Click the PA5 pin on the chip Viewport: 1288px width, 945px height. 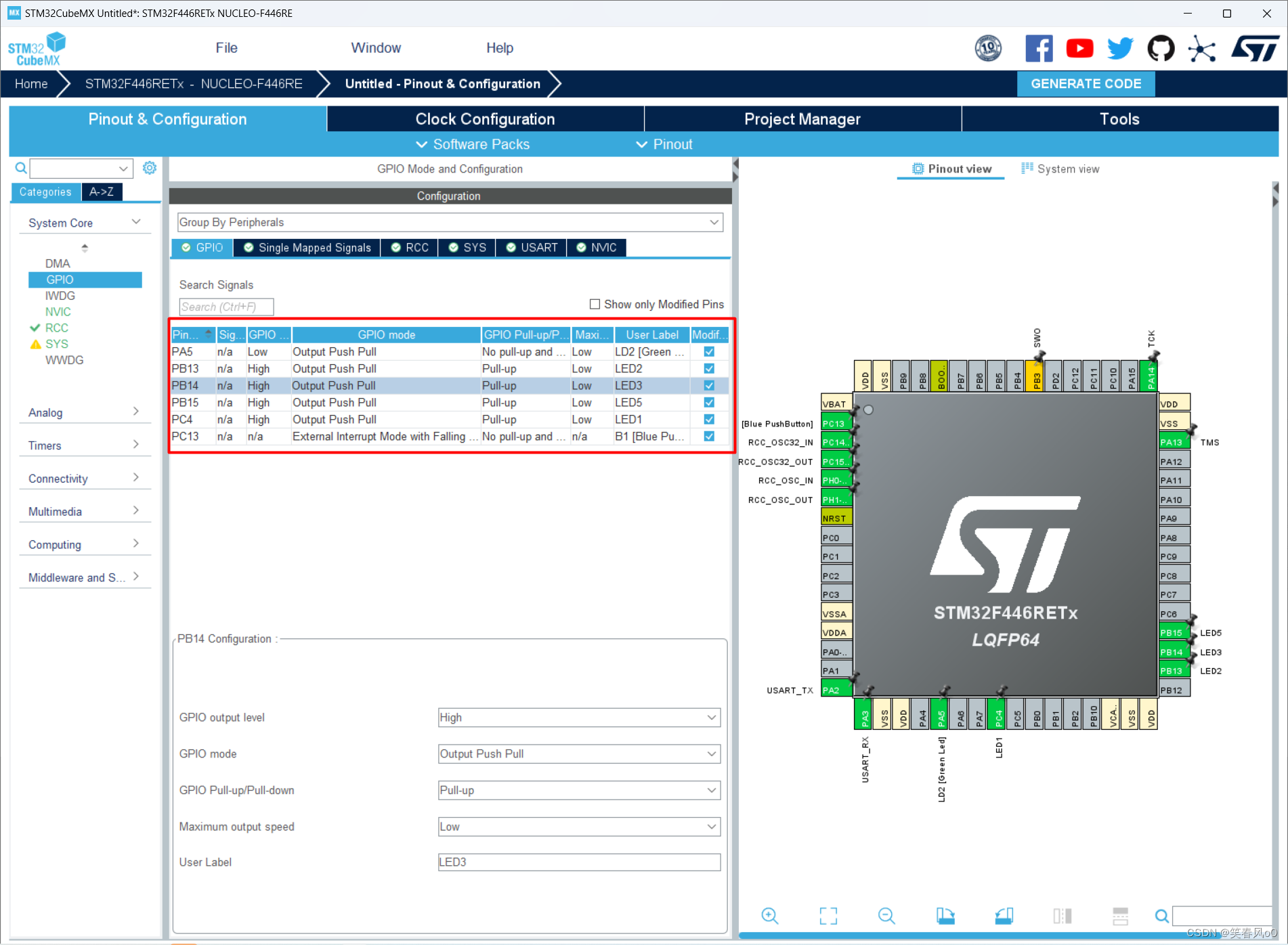(941, 714)
